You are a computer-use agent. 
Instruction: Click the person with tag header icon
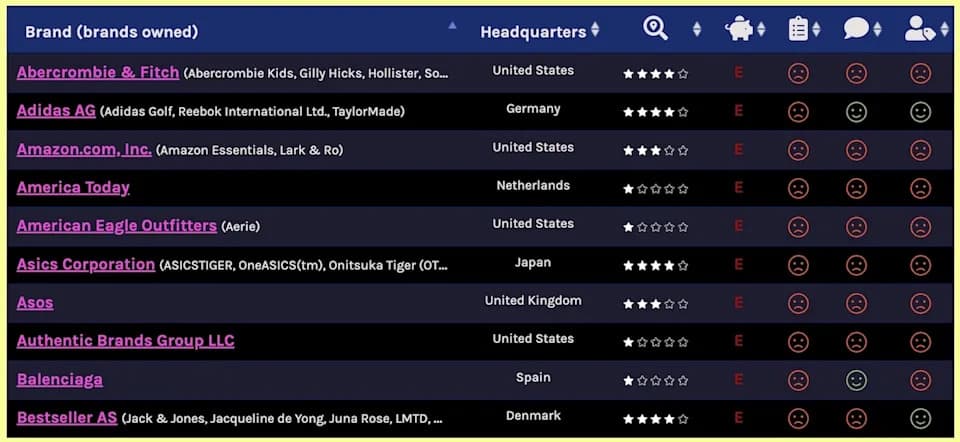click(920, 29)
